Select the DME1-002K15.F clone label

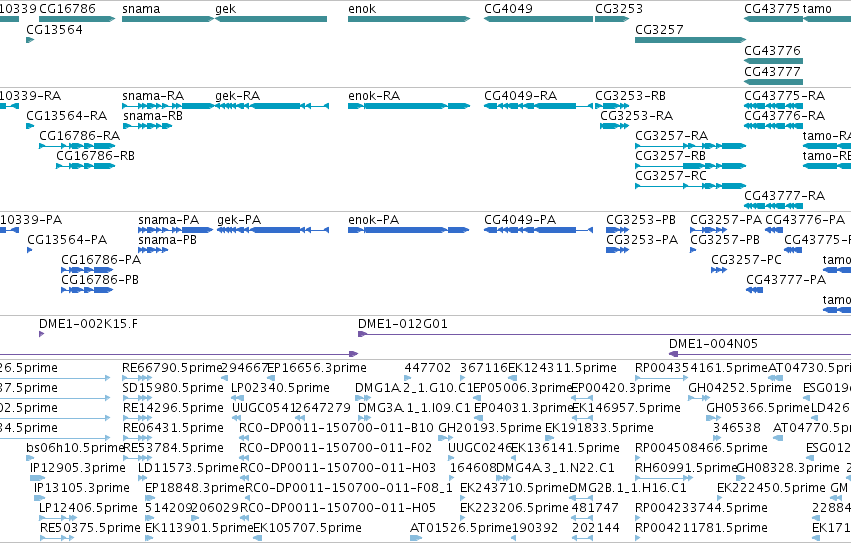[x=88, y=324]
